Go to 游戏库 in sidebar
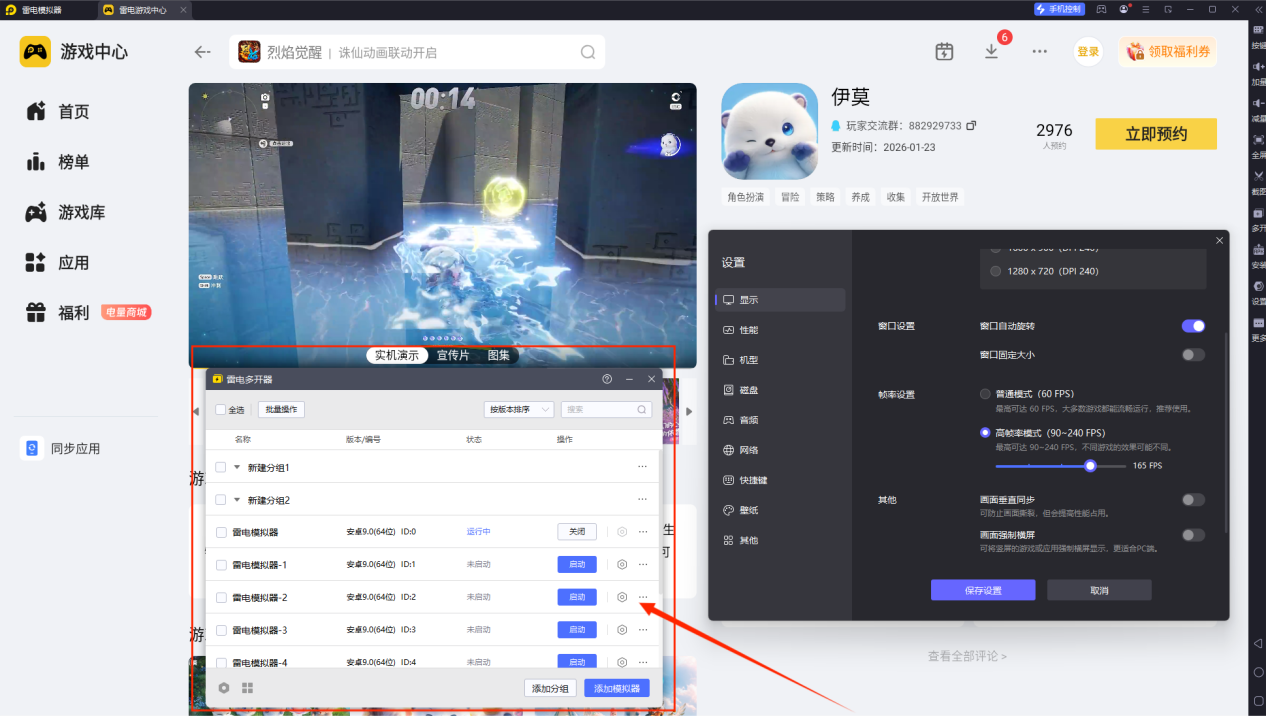Screen dimensions: 1266x716 pos(81,212)
